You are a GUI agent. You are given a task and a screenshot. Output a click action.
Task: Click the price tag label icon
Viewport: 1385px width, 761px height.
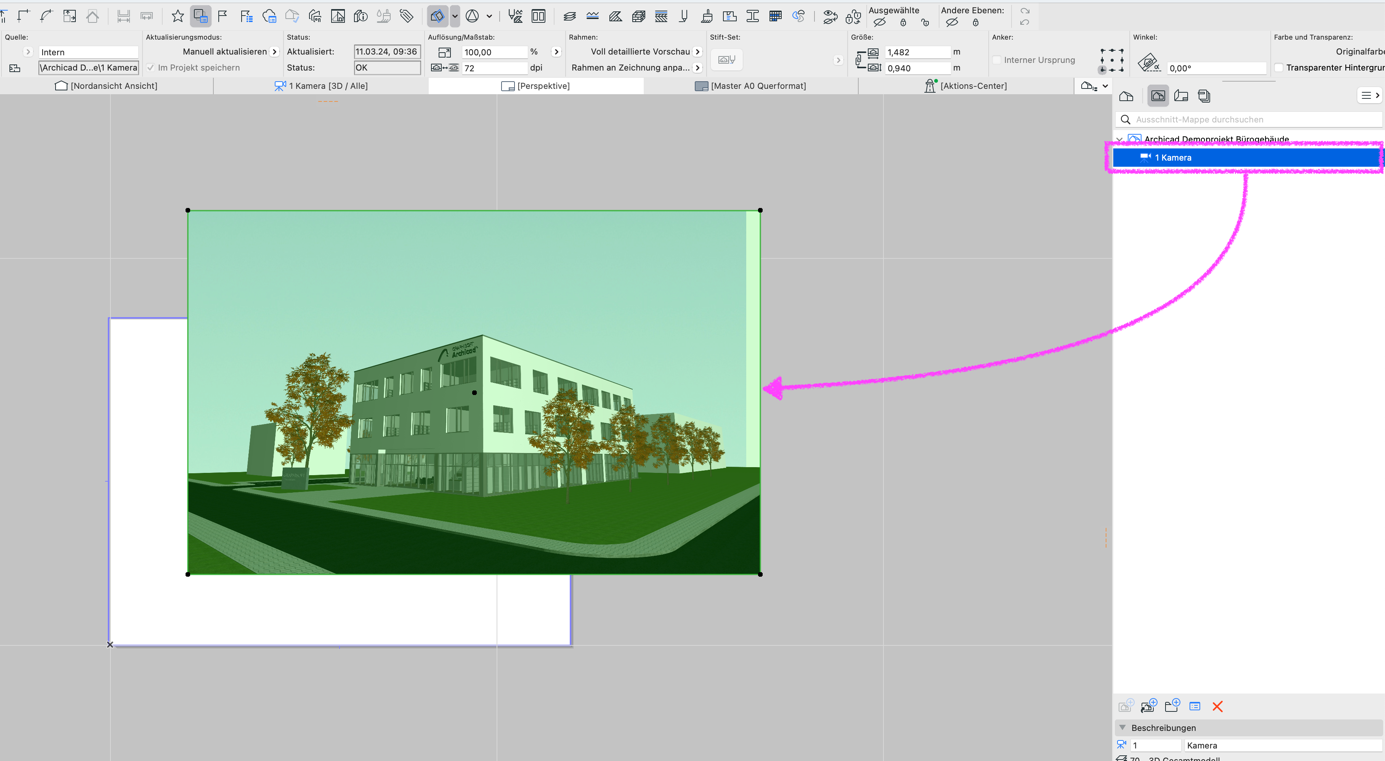[406, 16]
